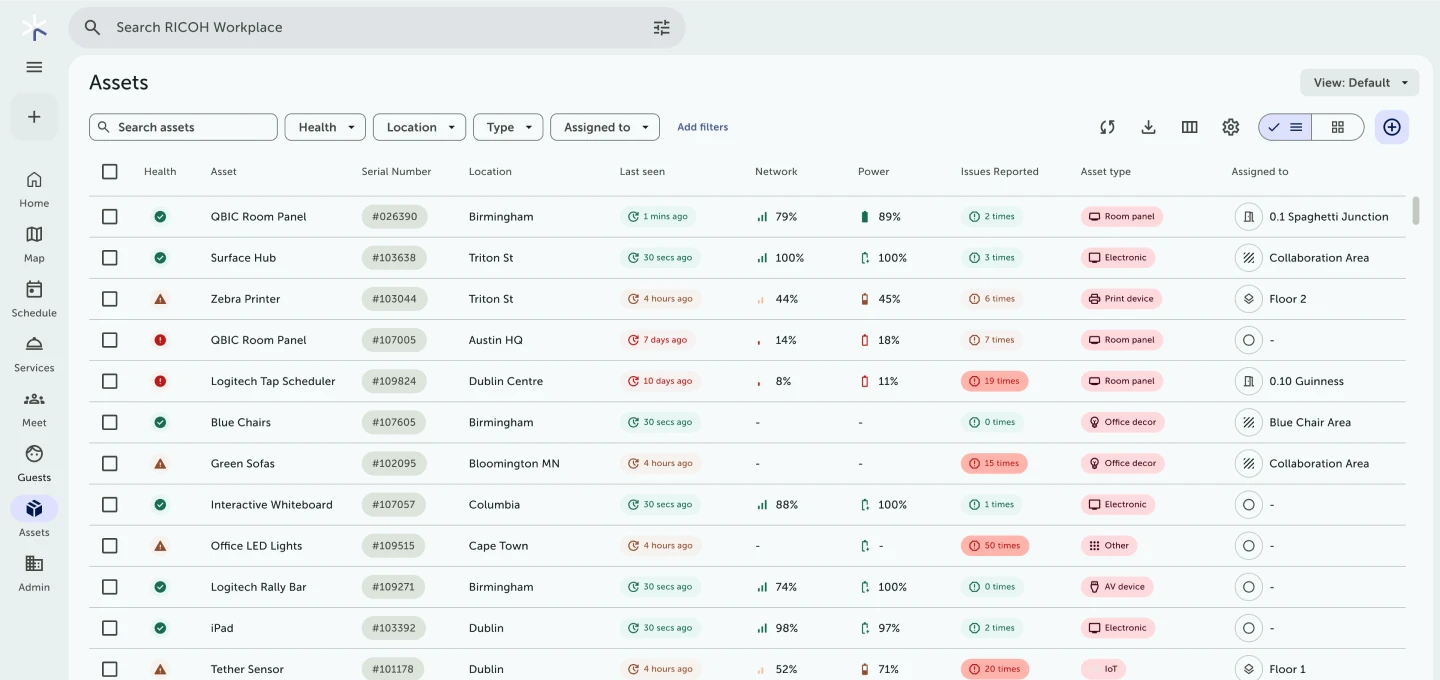Click the hamburger menu icon

[x=34, y=67]
